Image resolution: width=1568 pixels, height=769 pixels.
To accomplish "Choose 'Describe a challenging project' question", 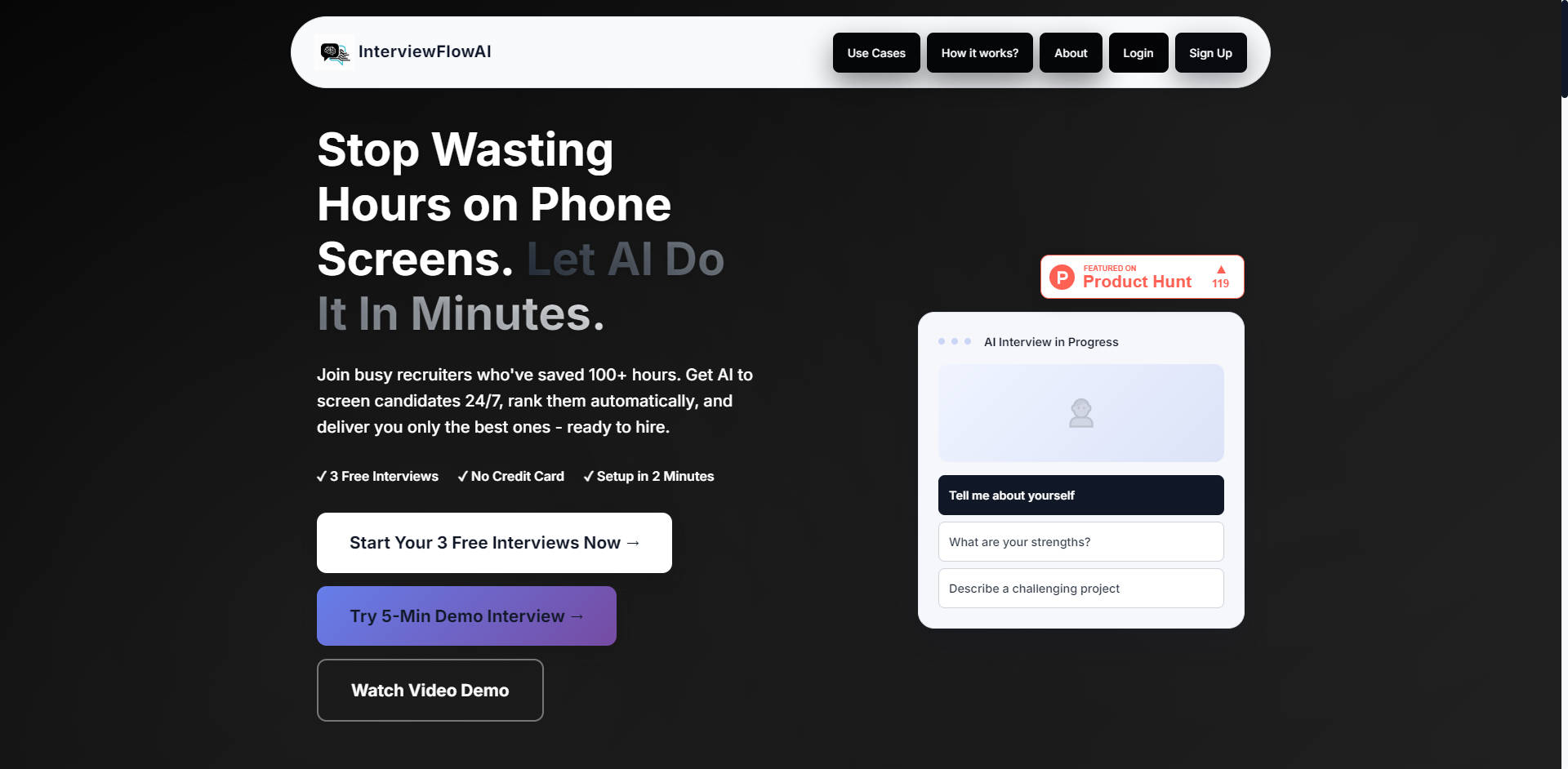I will (x=1080, y=589).
